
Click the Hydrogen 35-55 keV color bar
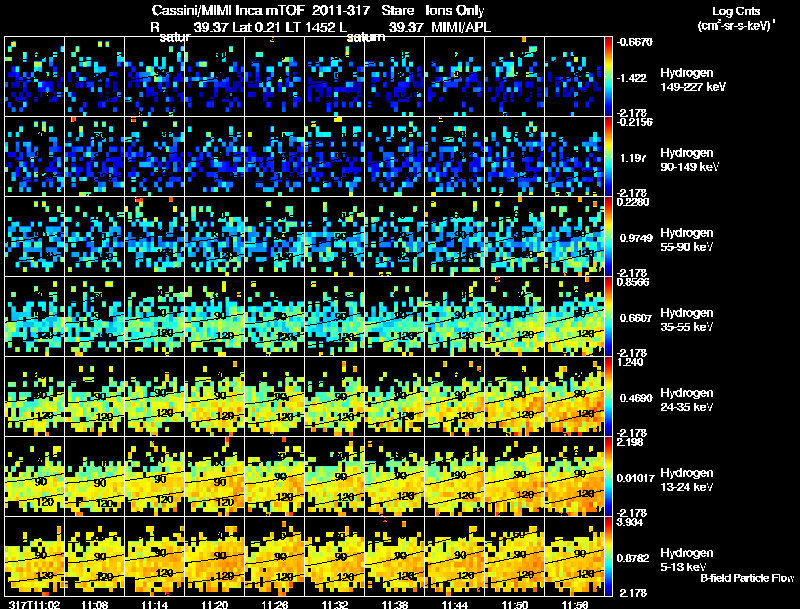(x=608, y=317)
